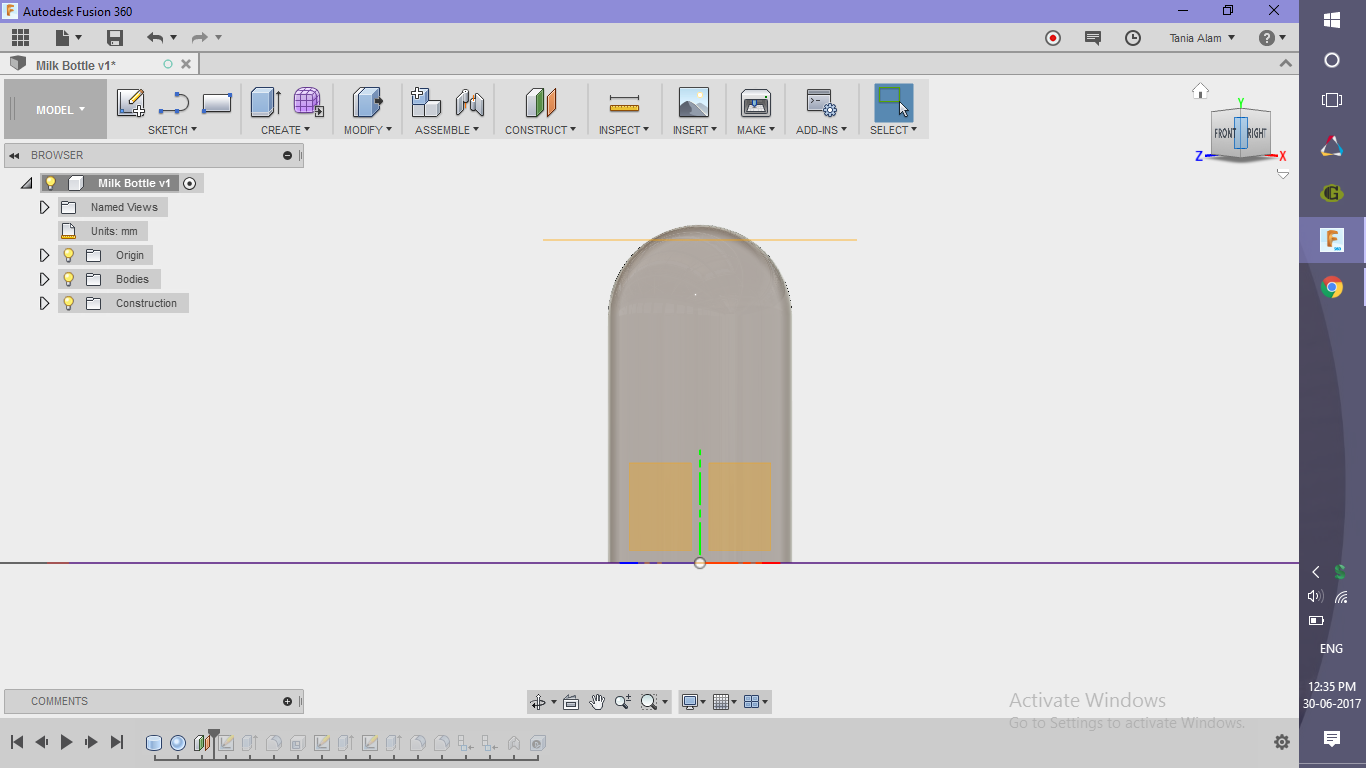The height and width of the screenshot is (768, 1366).
Task: Open Chrome from Windows taskbar
Action: click(x=1332, y=288)
